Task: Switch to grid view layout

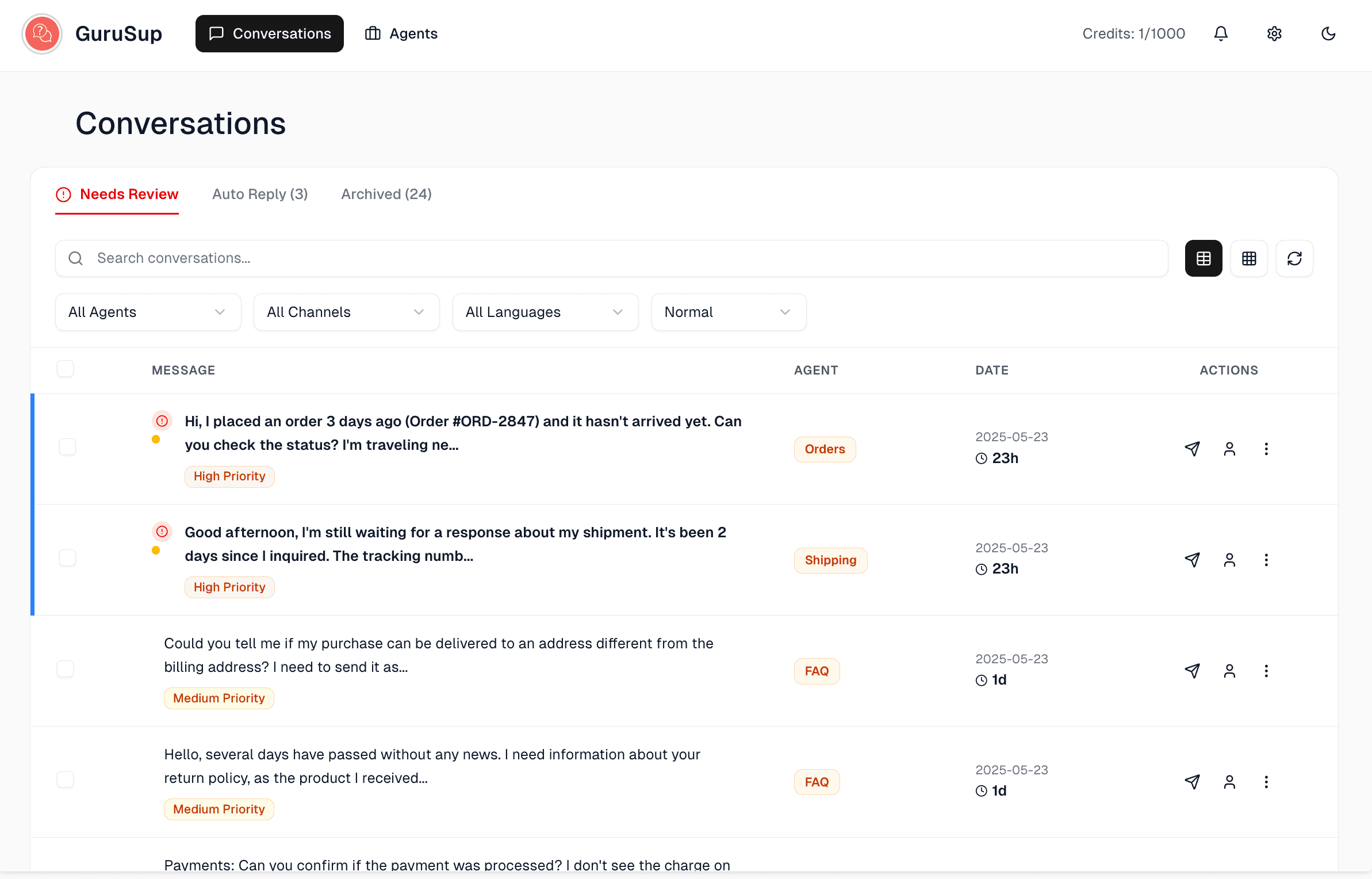Action: click(x=1249, y=258)
